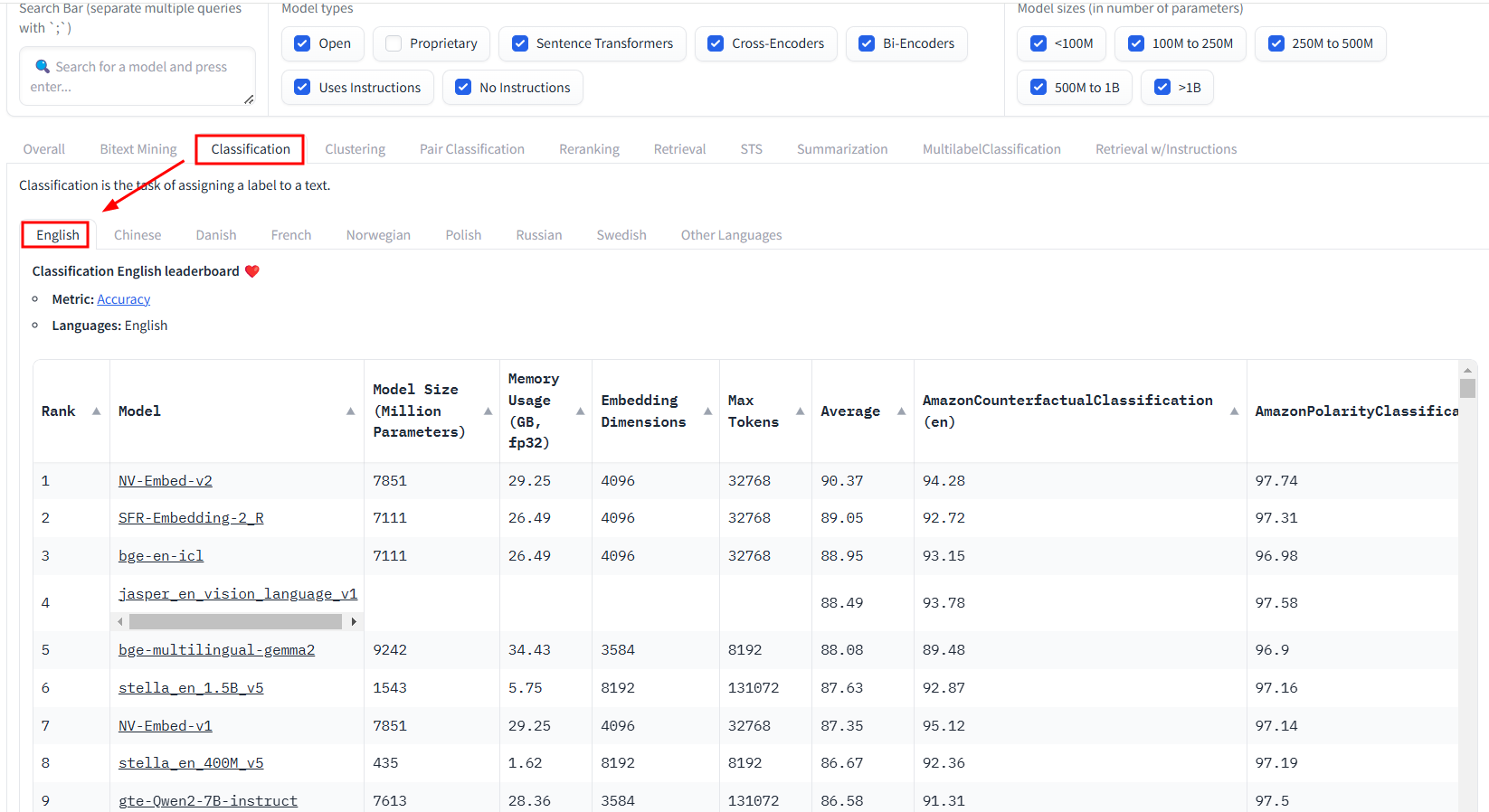Viewport: 1489px width, 812px height.
Task: Open the Other Languages tab
Action: (x=731, y=235)
